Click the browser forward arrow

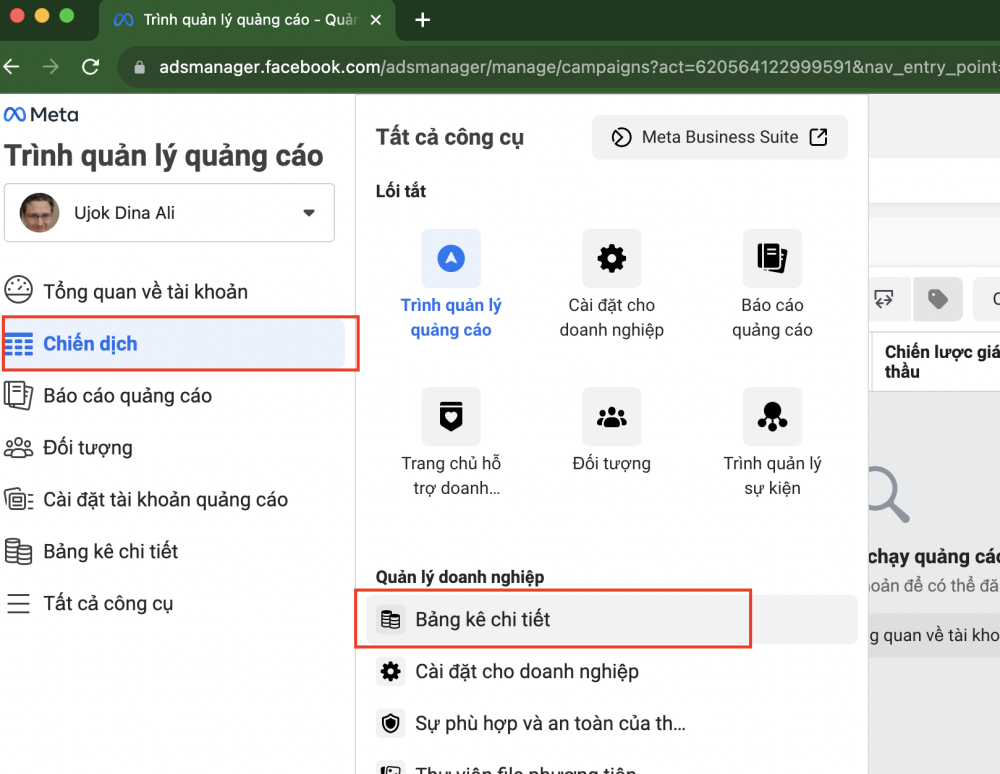tap(51, 66)
